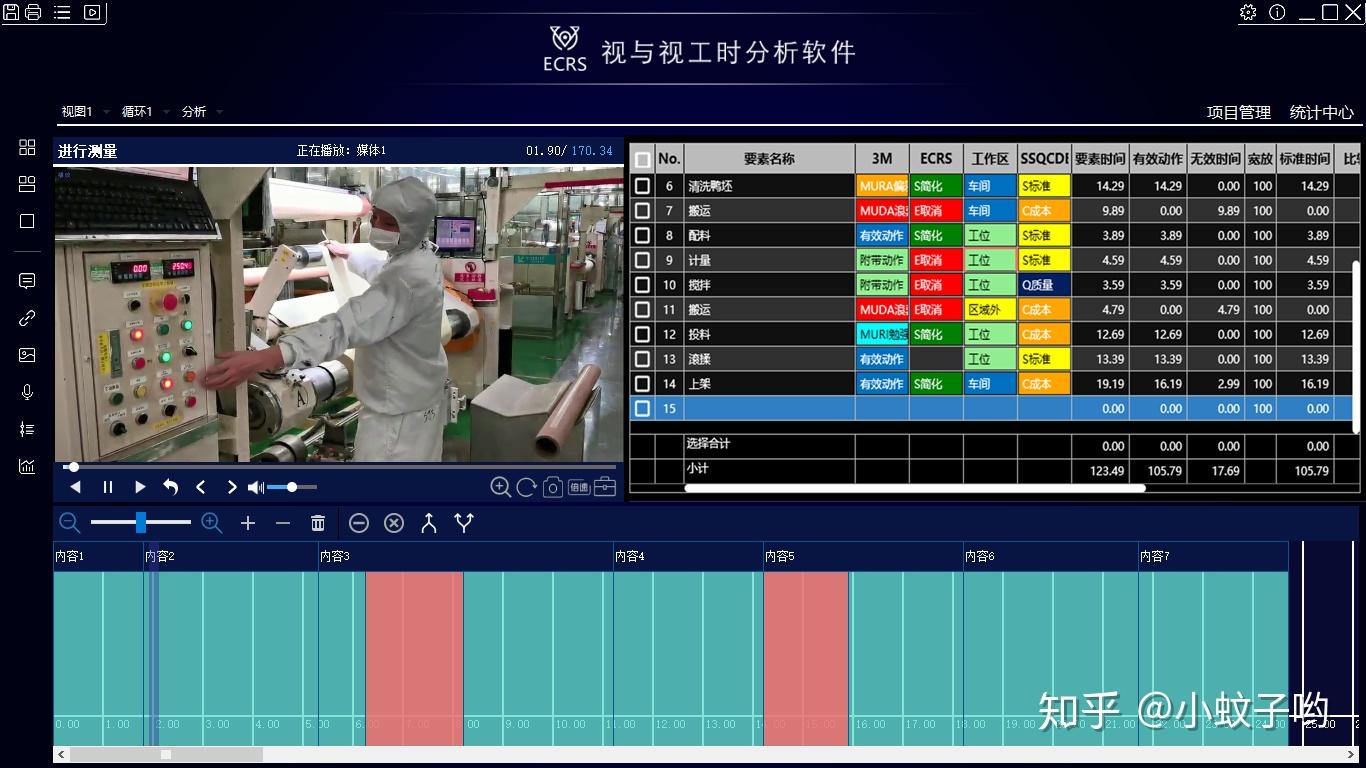Image resolution: width=1366 pixels, height=768 pixels.
Task: Select the link icon in left sidebar
Action: tap(26, 318)
